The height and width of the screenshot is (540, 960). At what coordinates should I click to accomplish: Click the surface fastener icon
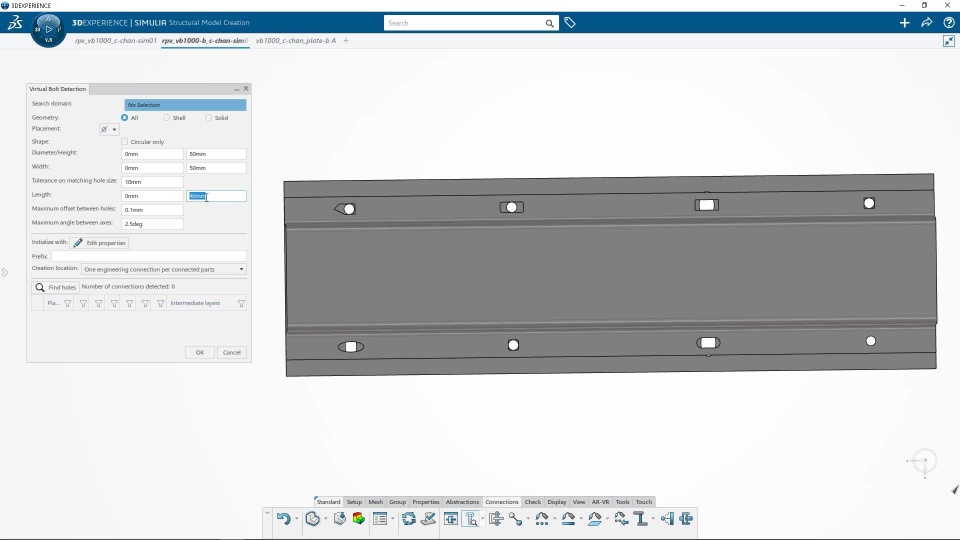594,519
